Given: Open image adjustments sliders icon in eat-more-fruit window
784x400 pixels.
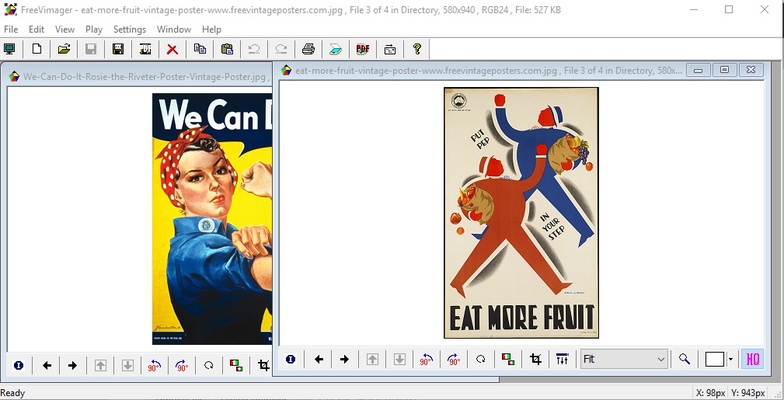Looking at the screenshot, I should [x=562, y=359].
